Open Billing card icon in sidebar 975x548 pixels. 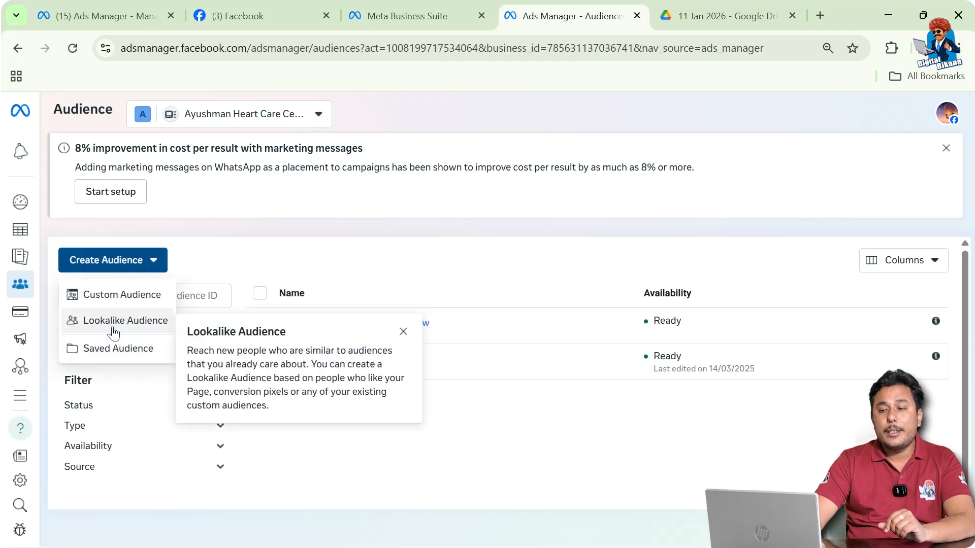20,312
